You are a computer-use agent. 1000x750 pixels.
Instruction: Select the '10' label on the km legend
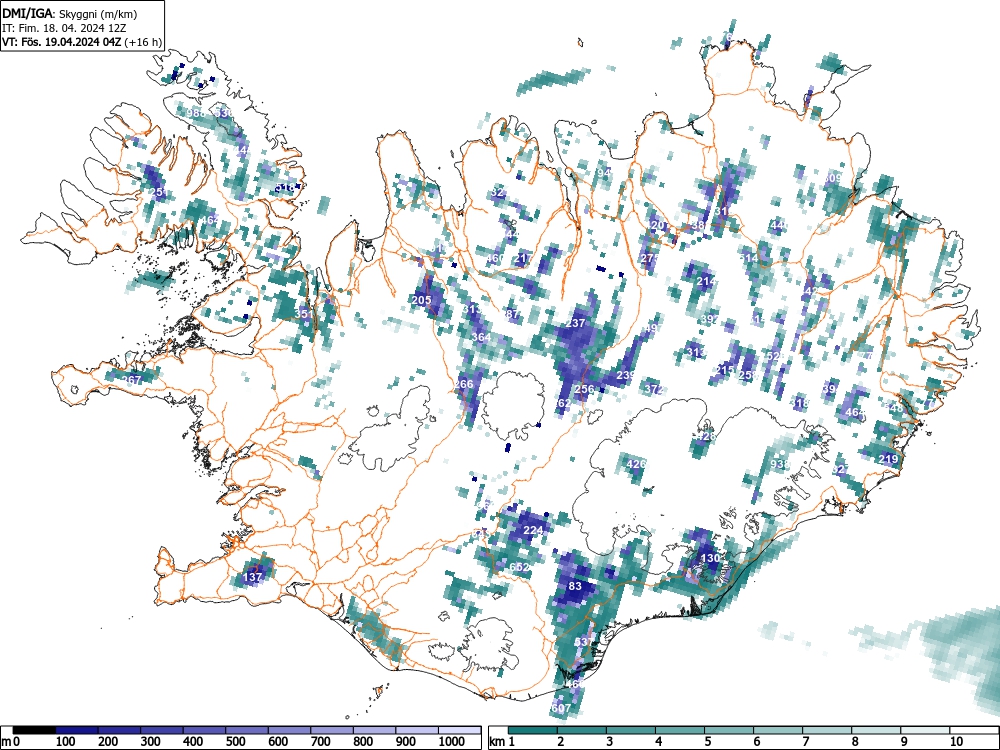(956, 742)
